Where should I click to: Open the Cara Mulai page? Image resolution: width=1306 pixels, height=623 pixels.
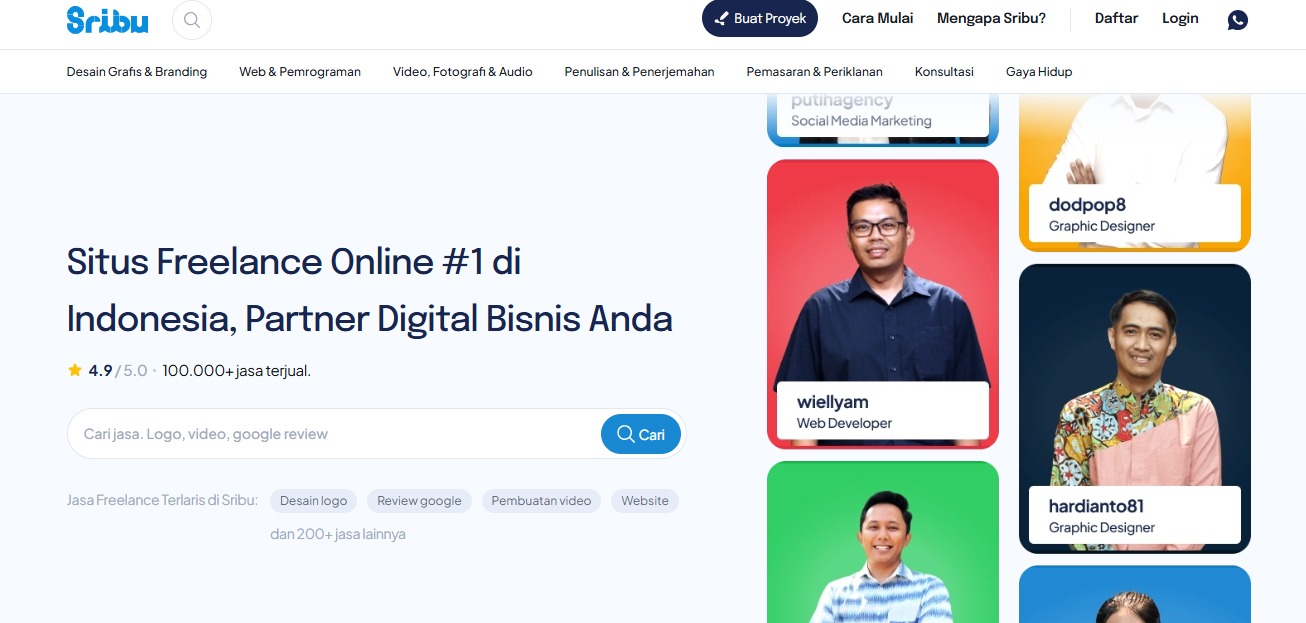pyautogui.click(x=877, y=18)
